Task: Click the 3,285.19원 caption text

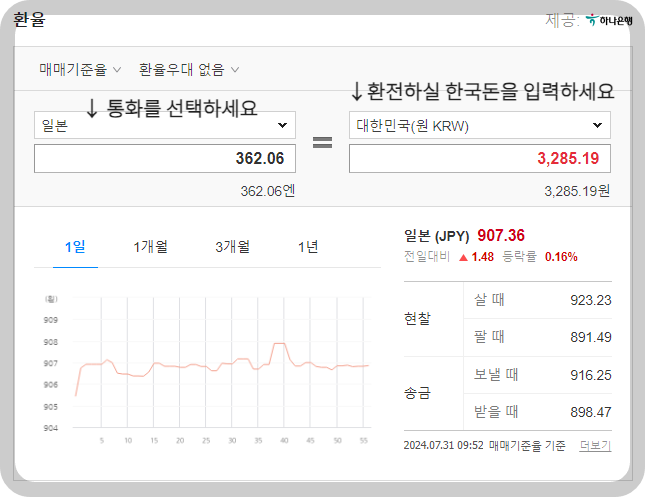Action: tap(577, 191)
